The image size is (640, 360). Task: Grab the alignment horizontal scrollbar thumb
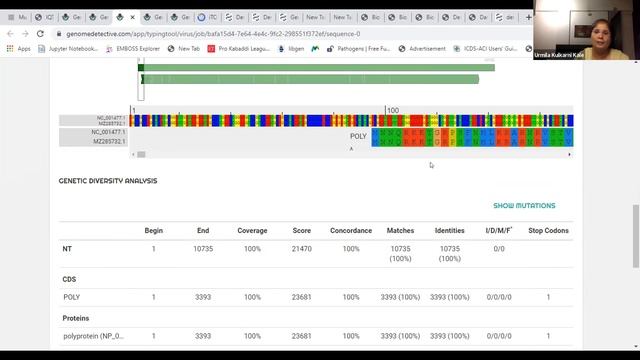[x=141, y=154]
